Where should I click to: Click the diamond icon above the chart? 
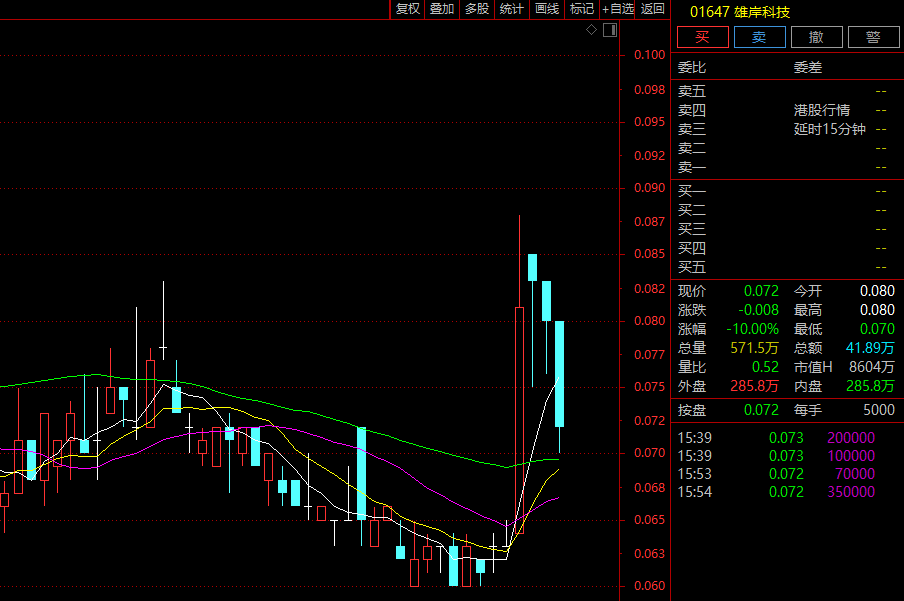pos(591,30)
